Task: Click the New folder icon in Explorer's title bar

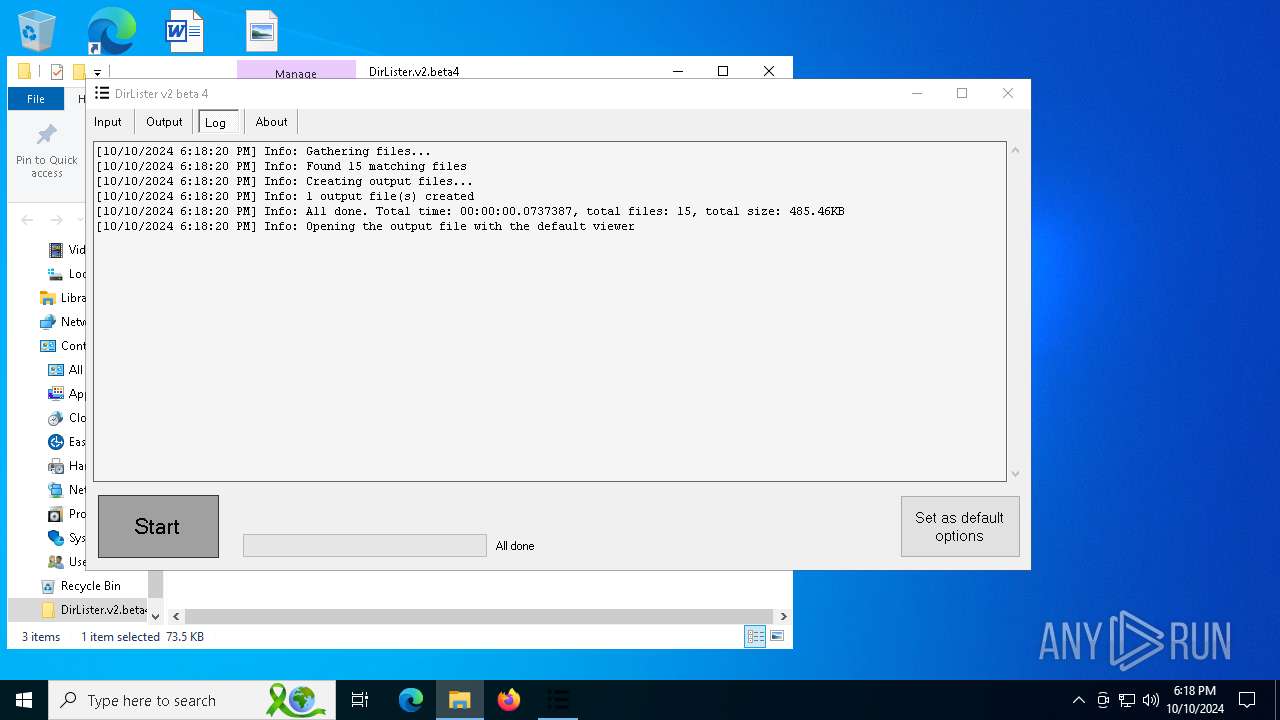Action: 78,72
